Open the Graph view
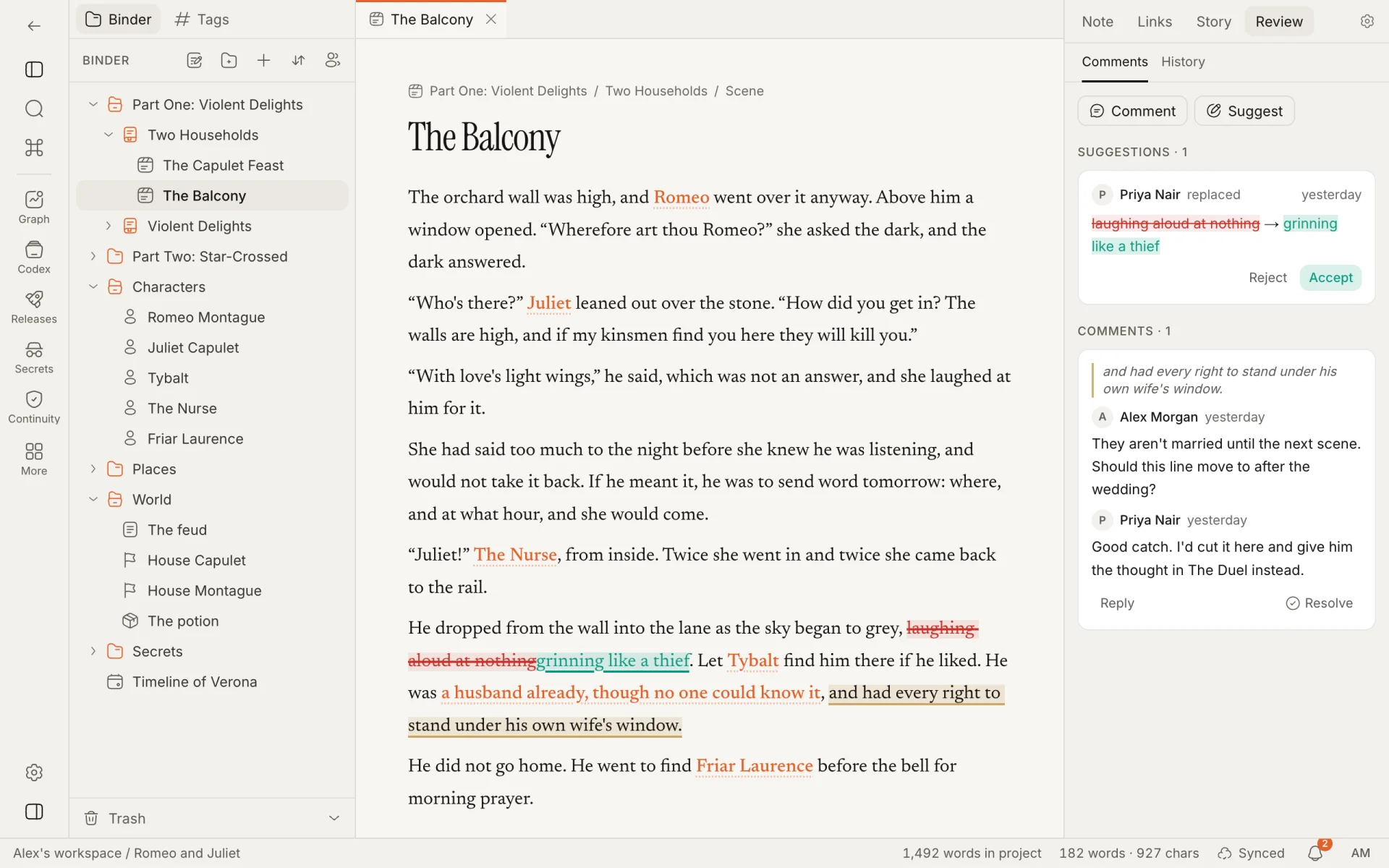1389x868 pixels. (34, 208)
